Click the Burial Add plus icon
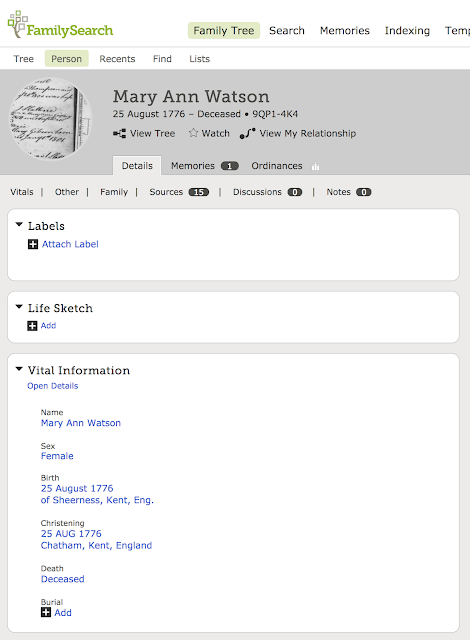Image resolution: width=470 pixels, height=640 pixels. (x=46, y=612)
